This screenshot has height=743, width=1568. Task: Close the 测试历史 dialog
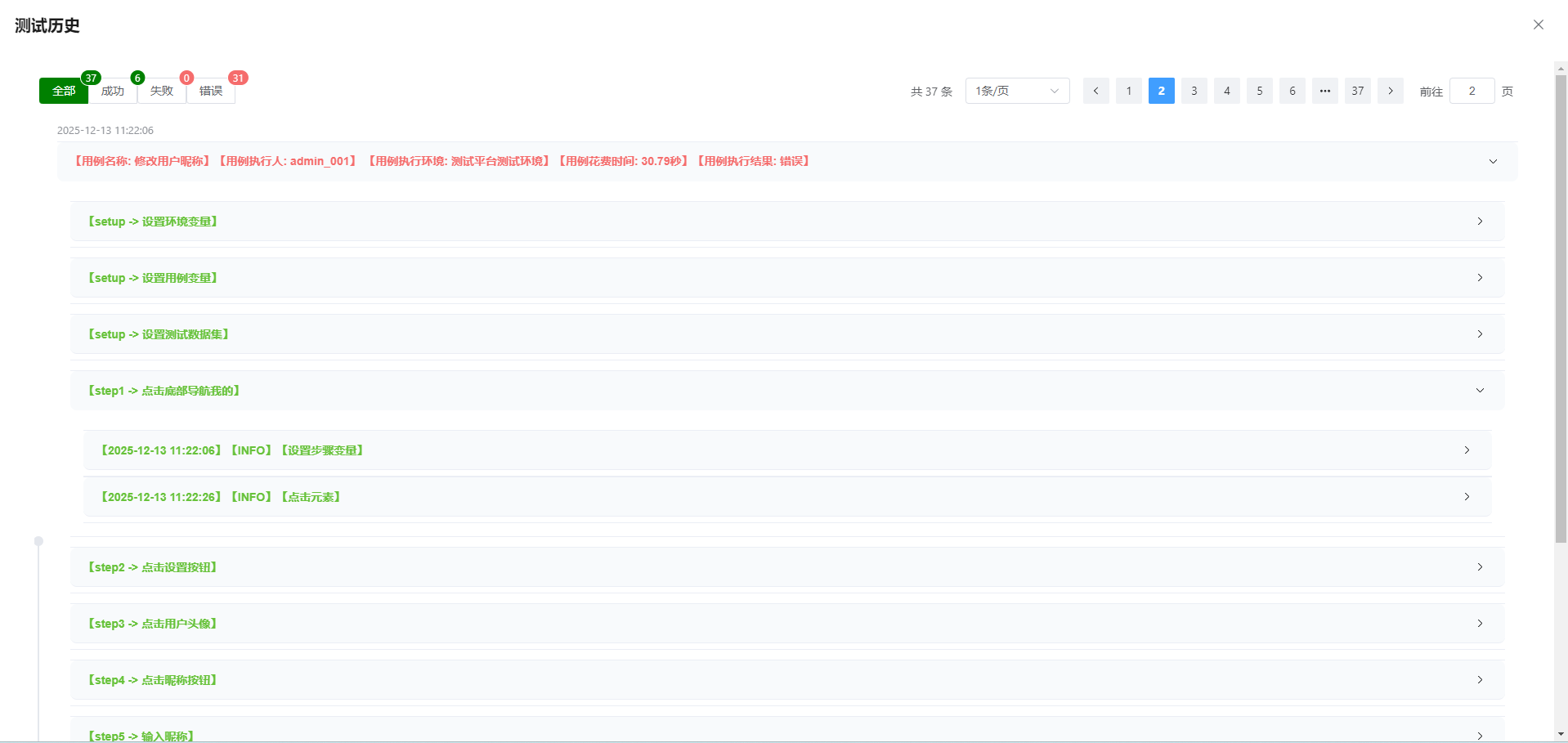point(1538,25)
